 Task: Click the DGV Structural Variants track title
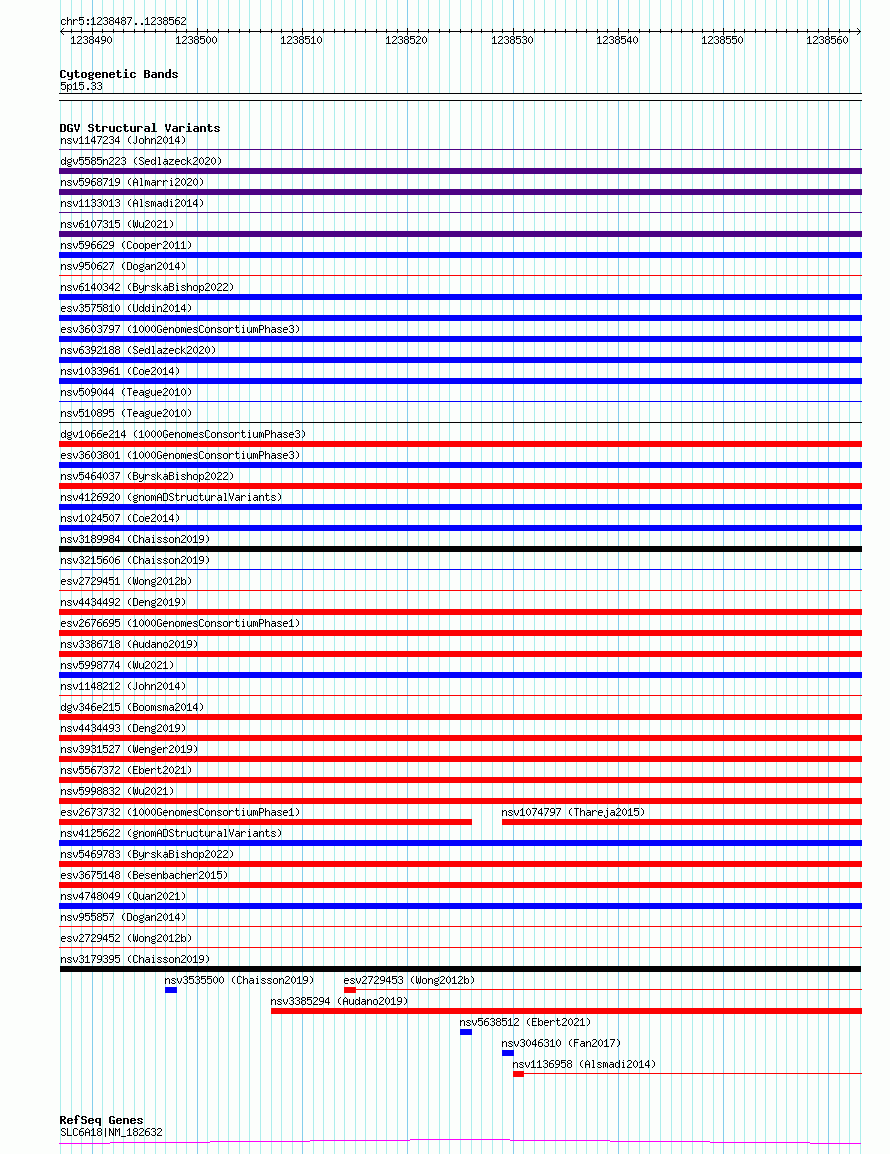click(x=140, y=128)
